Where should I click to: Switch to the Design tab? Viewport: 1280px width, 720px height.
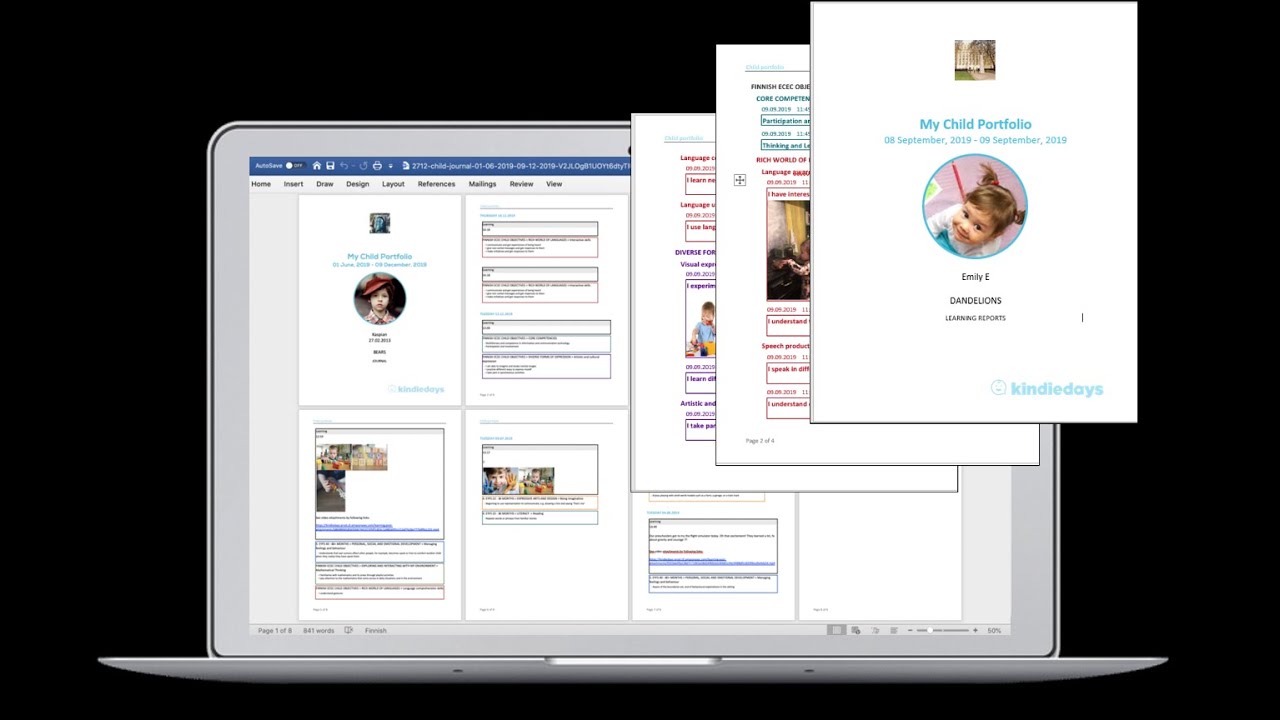tap(358, 184)
